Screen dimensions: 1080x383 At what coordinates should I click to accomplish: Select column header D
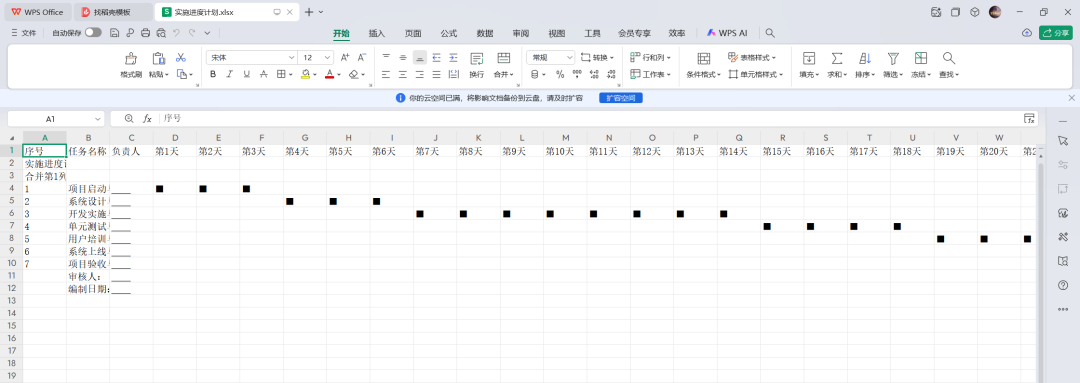tap(175, 138)
